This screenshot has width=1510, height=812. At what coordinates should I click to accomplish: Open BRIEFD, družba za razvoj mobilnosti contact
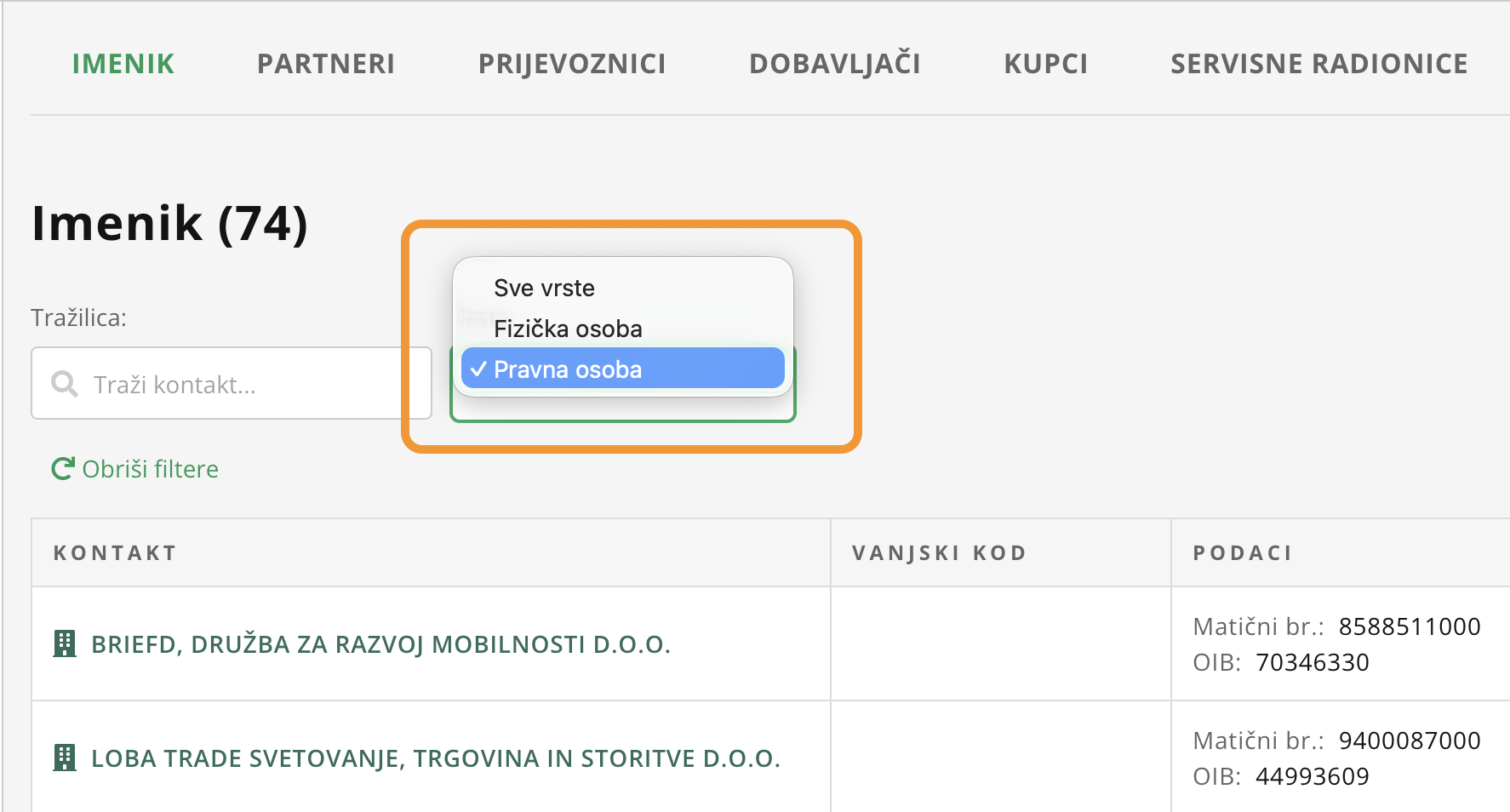click(x=380, y=644)
